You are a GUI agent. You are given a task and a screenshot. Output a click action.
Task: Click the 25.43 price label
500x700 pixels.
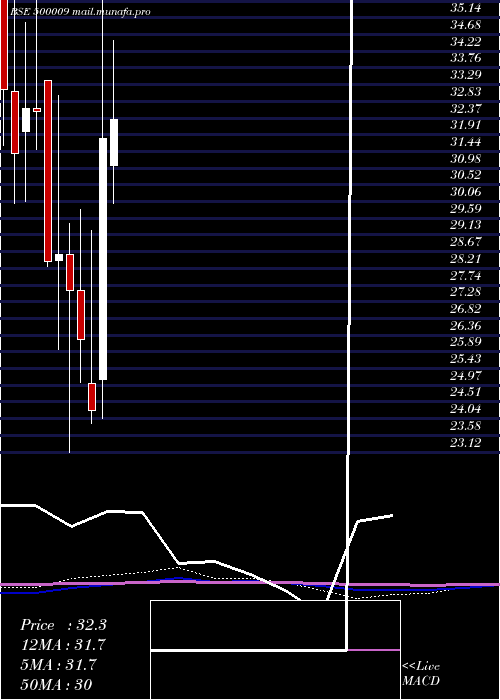(x=466, y=359)
